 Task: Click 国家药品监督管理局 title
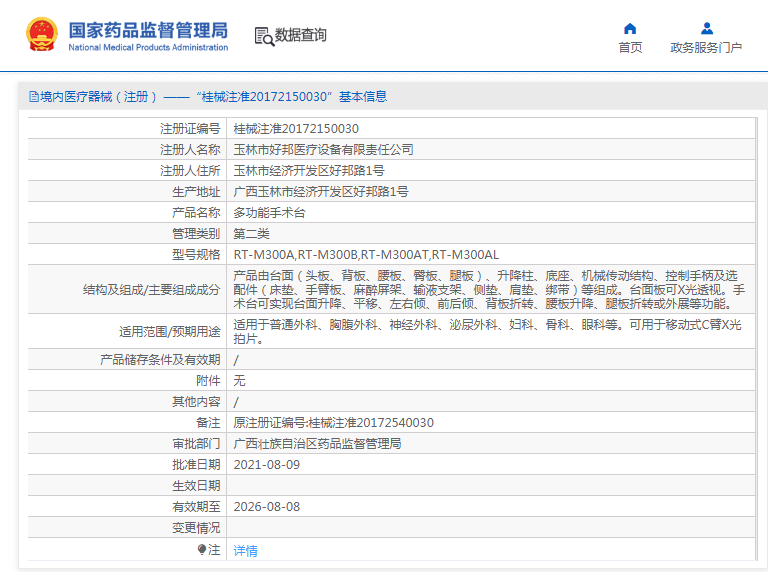tap(148, 30)
